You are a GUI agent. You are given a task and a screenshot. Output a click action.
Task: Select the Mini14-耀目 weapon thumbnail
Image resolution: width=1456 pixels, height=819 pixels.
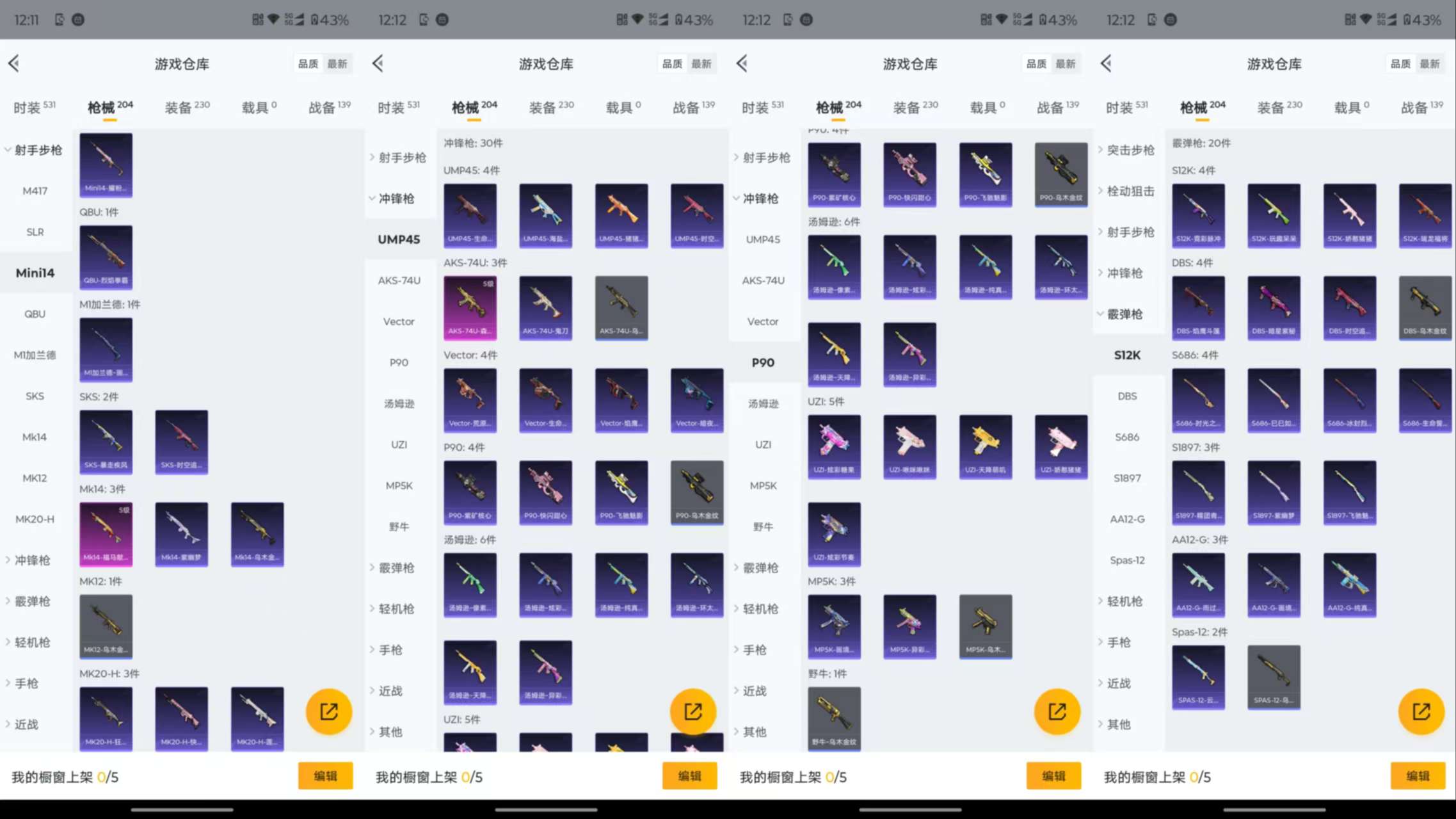[106, 165]
